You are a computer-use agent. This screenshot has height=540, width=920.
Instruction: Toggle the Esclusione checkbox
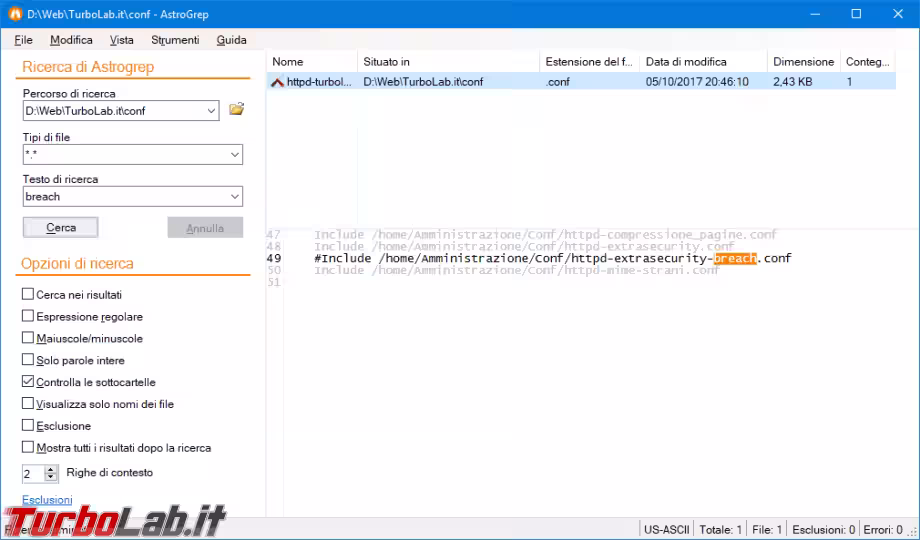click(x=28, y=425)
